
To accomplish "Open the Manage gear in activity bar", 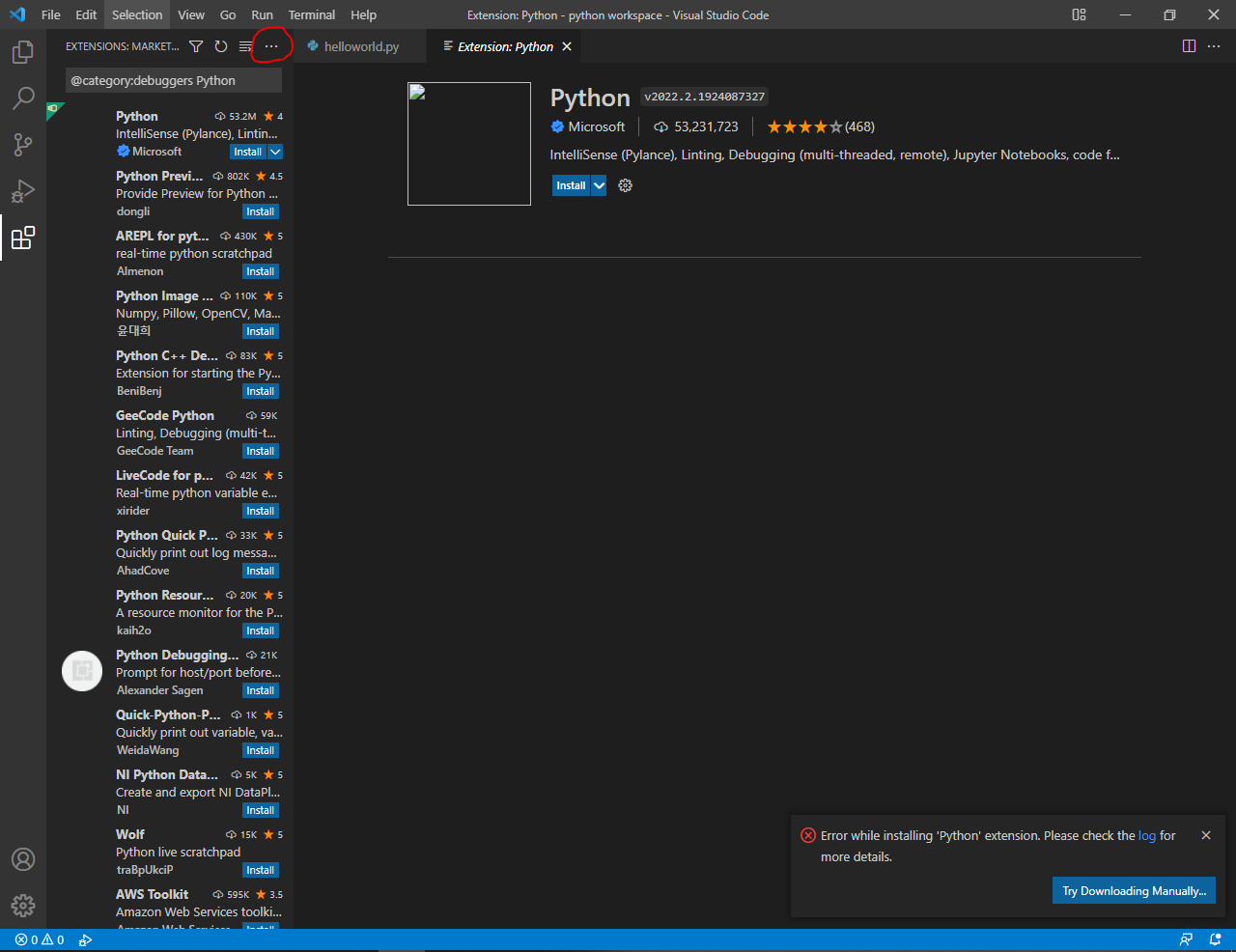I will pyautogui.click(x=23, y=905).
